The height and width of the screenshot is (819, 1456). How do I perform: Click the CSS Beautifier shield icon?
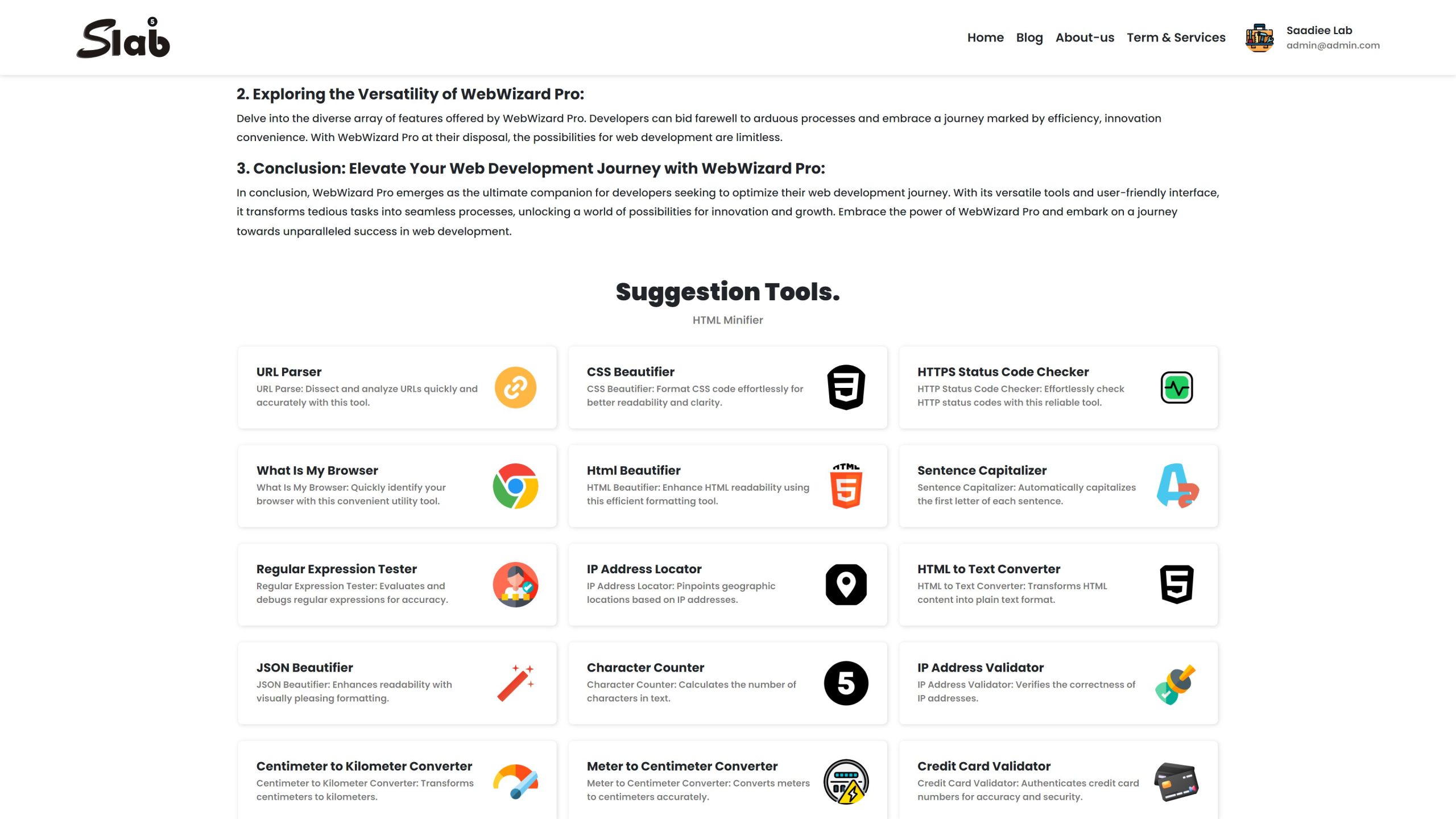click(846, 387)
